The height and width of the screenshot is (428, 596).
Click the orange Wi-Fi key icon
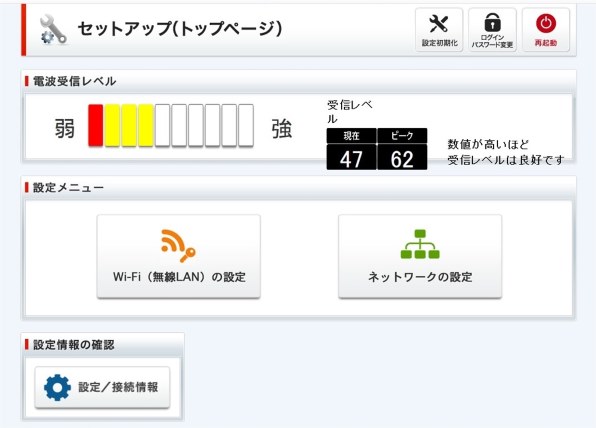[x=178, y=246]
